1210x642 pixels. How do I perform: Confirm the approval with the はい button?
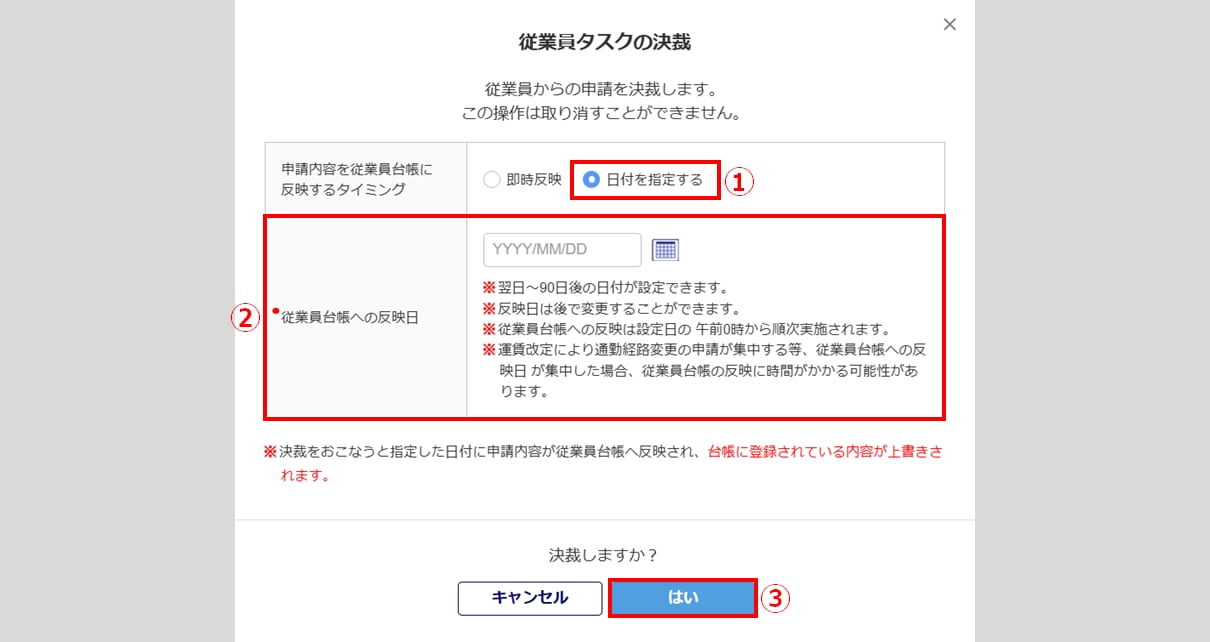[682, 598]
